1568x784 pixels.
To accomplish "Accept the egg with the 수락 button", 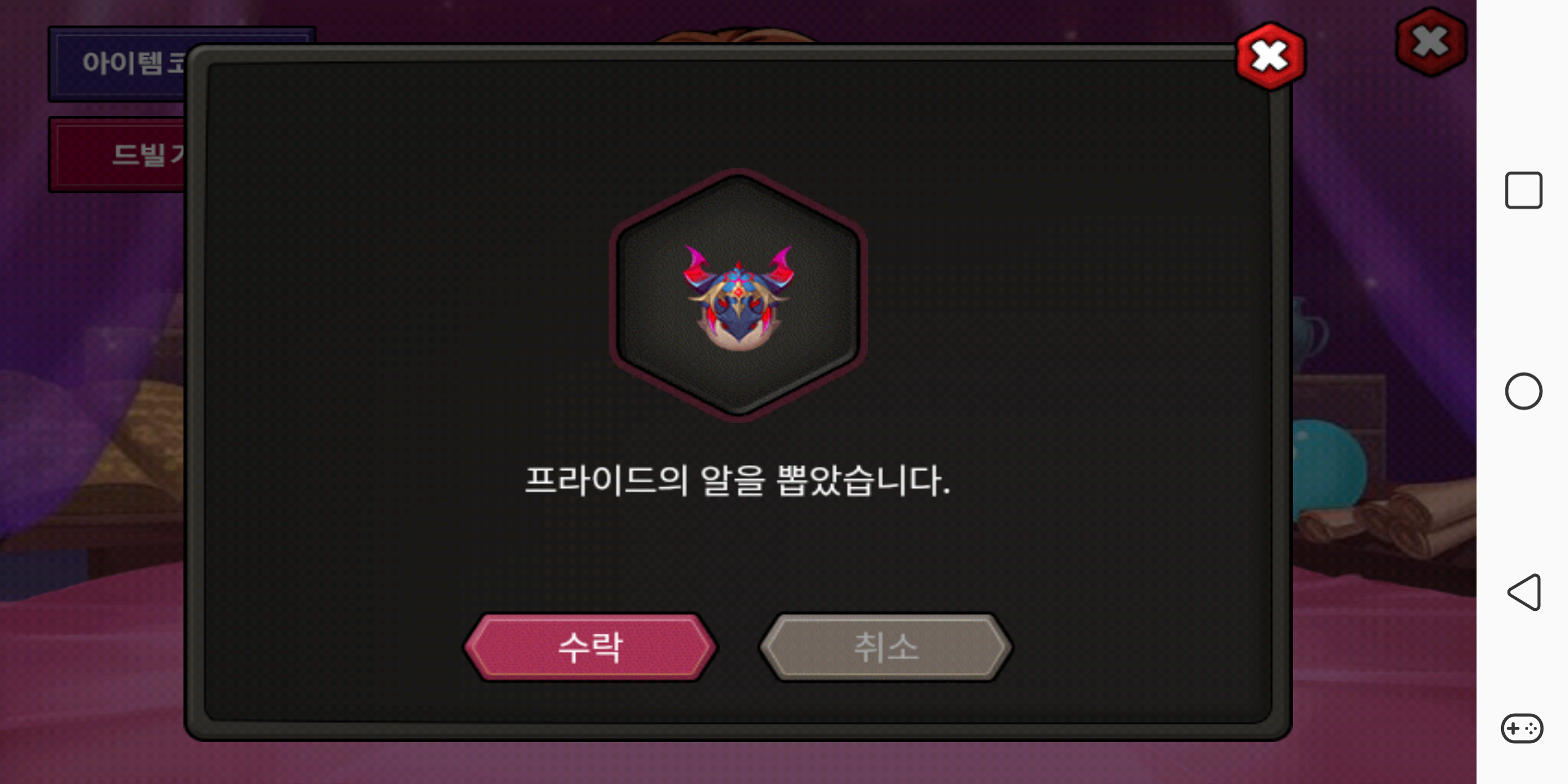I will pos(590,646).
